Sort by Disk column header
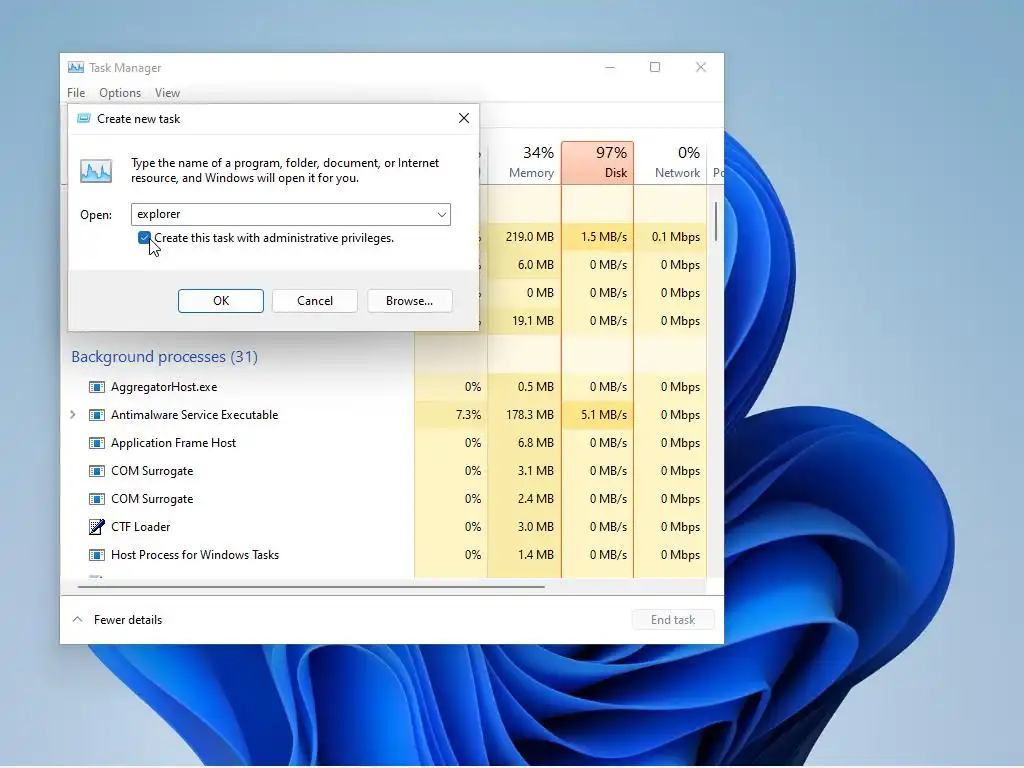This screenshot has height=768, width=1024. click(x=598, y=162)
